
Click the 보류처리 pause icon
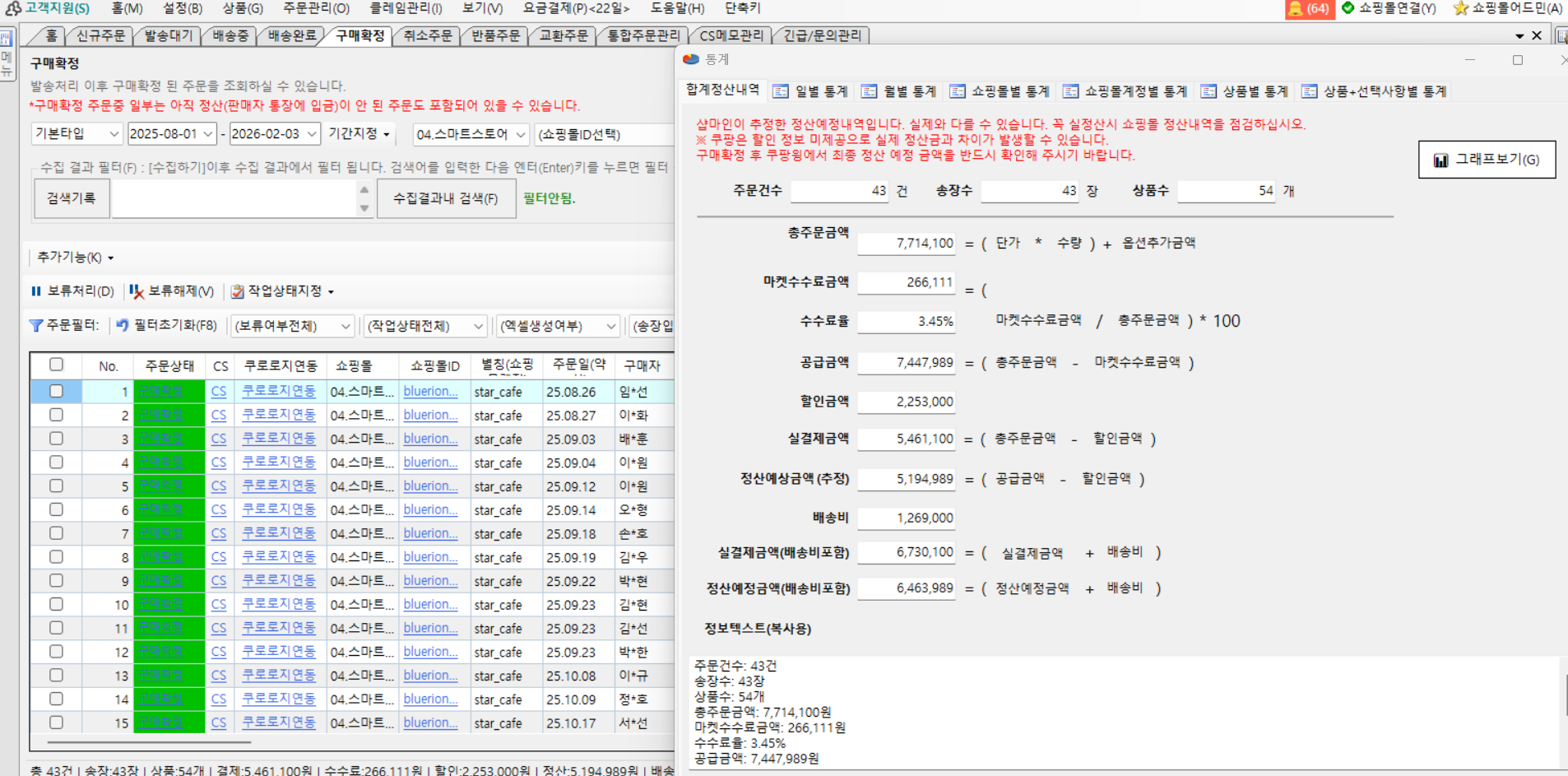pos(36,291)
